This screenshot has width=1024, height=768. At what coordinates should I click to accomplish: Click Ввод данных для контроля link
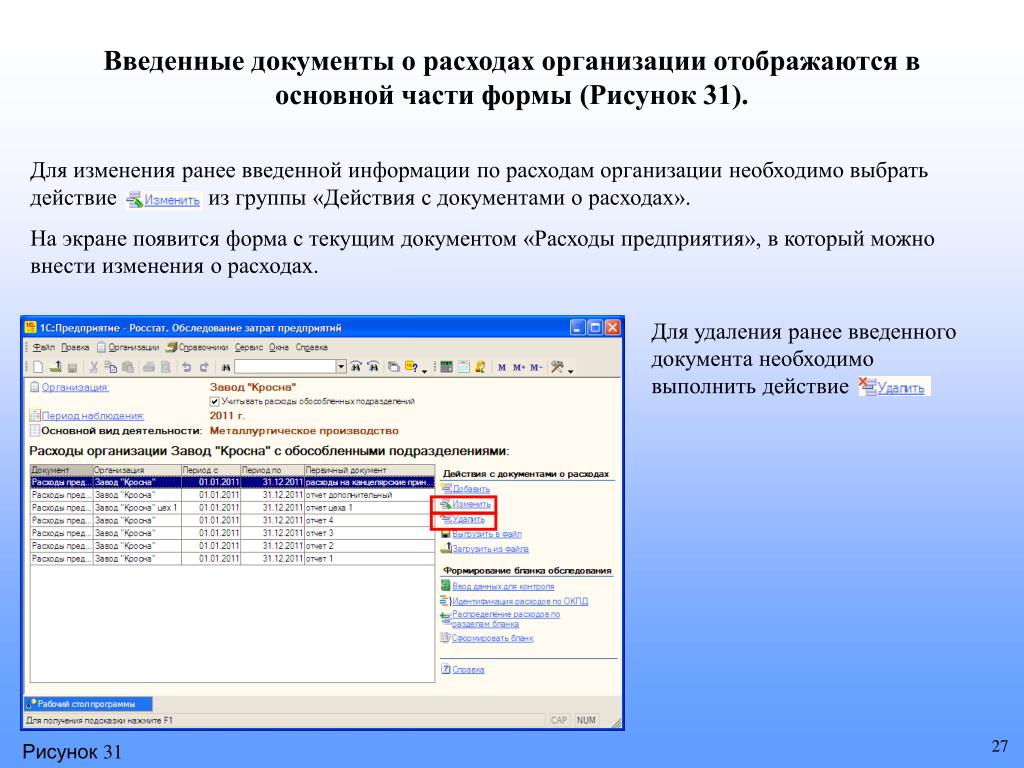tap(503, 586)
